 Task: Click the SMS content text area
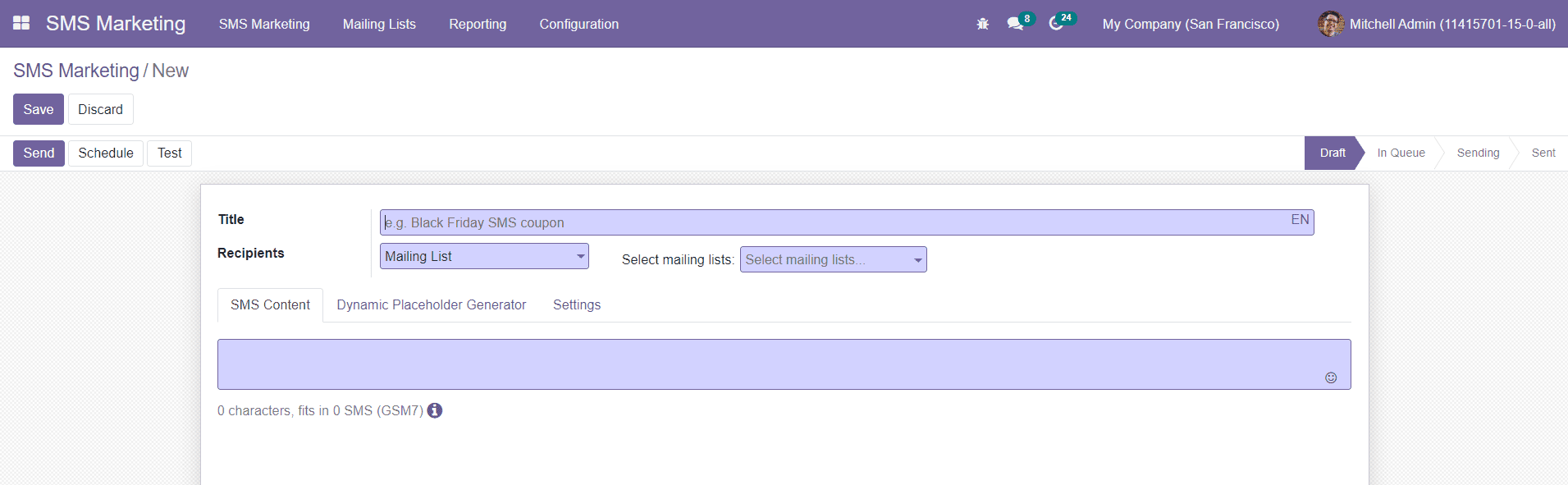pos(784,364)
